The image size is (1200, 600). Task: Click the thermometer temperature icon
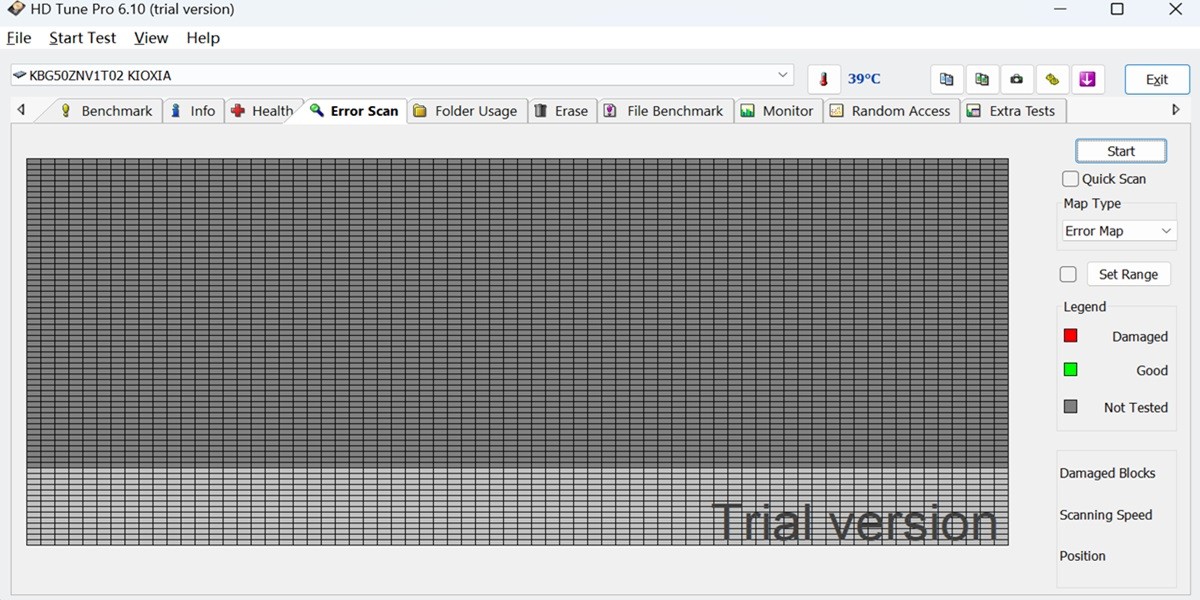823,79
